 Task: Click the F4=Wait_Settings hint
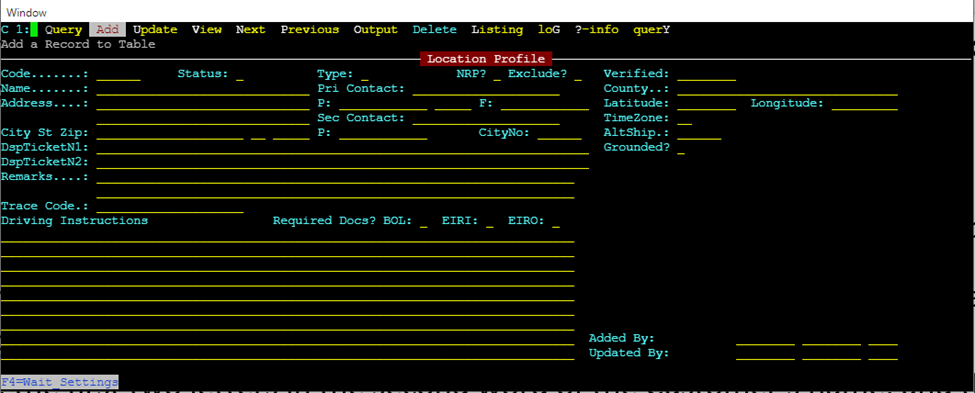(x=60, y=382)
